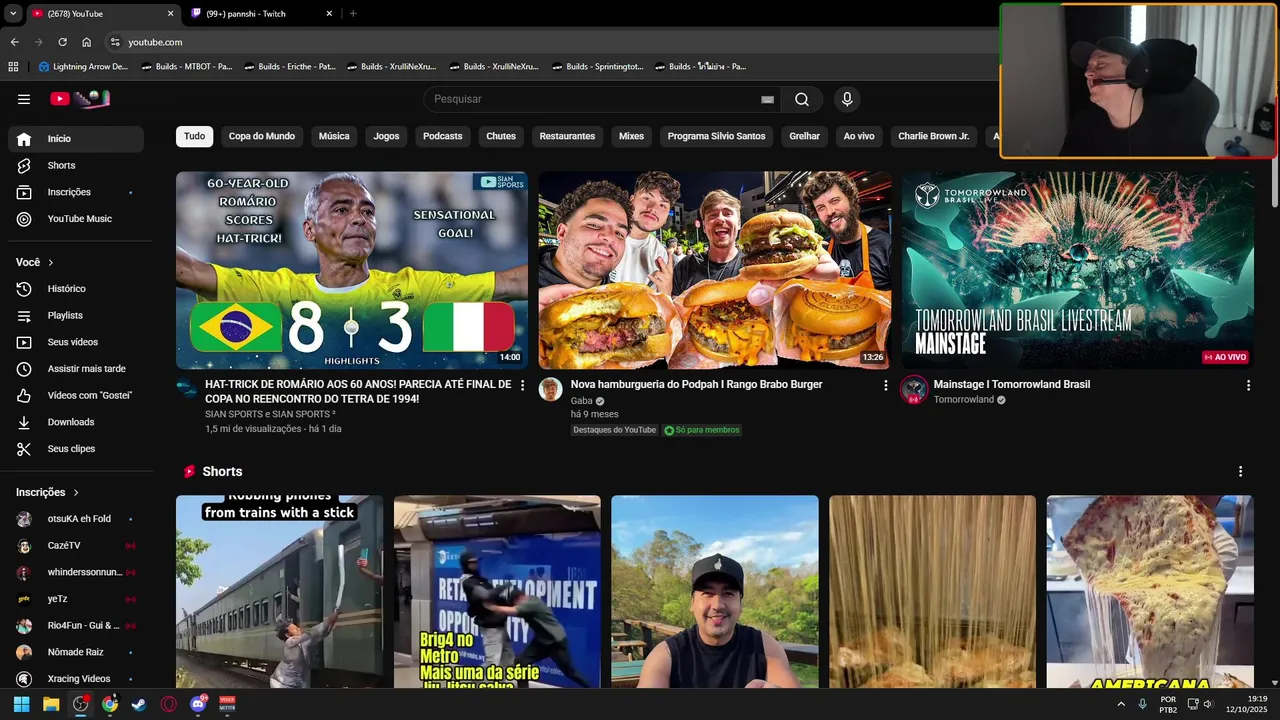The width and height of the screenshot is (1280, 720).
Task: Open the on-screen keyboard icon in search box
Action: [x=767, y=99]
